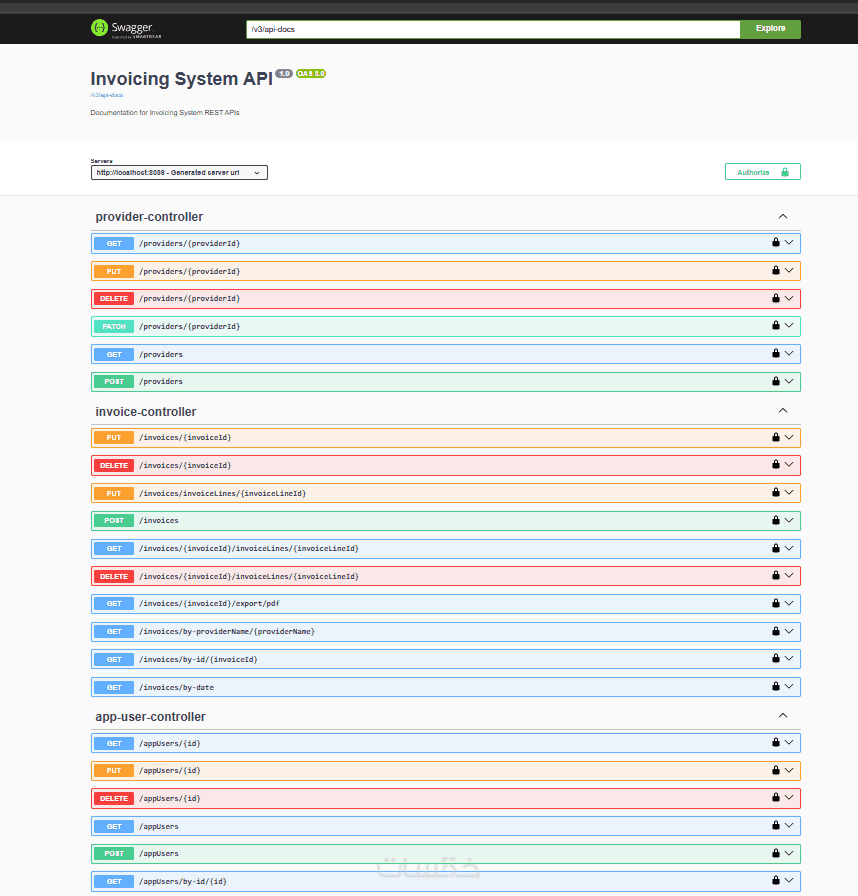Click lock icon on PUT /invoices/invoiceLines/{invoiceLineId}
The width and height of the screenshot is (858, 896).
pos(776,492)
